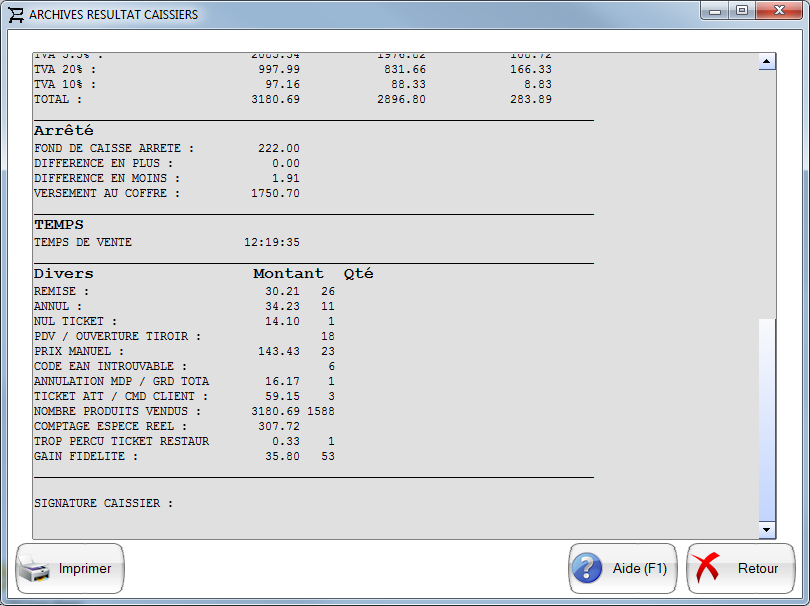The width and height of the screenshot is (810, 606).
Task: Click the red X icon on Retour
Action: click(x=708, y=569)
